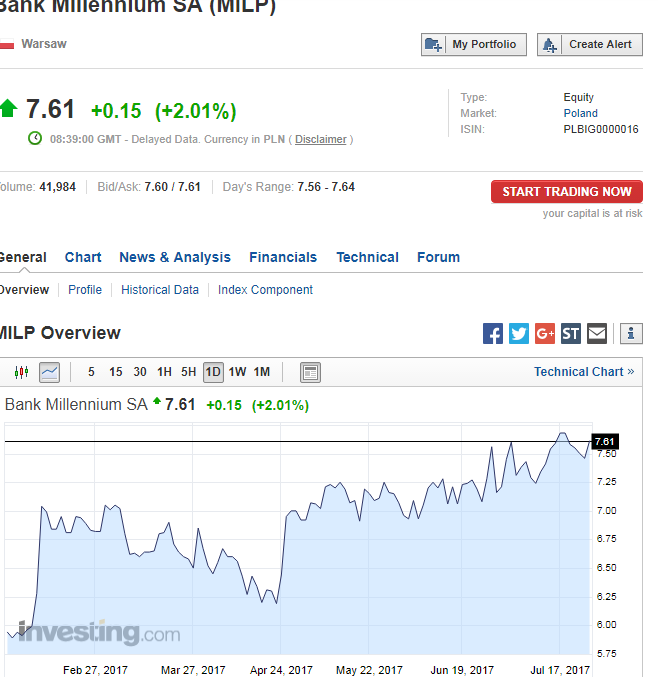Click the MILP Overview heading
Viewport: 658px width, 677px height.
60,333
